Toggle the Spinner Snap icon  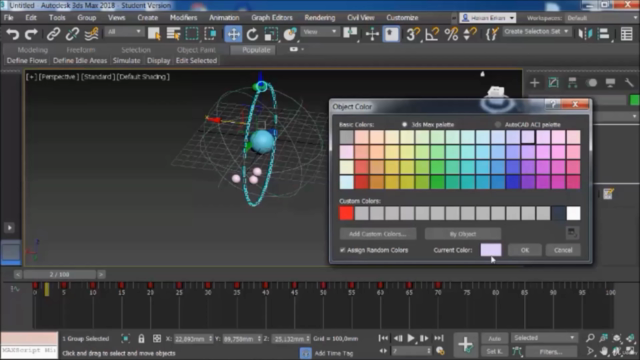(x=470, y=34)
